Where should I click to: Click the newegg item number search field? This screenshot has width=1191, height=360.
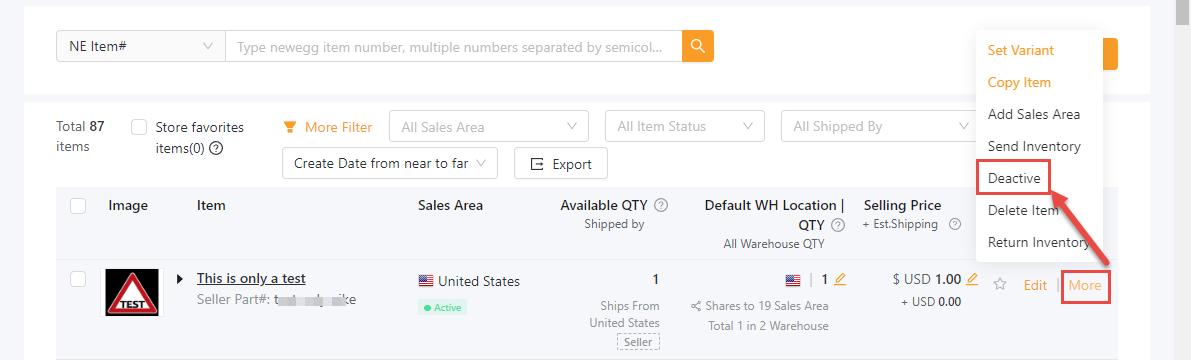coord(453,46)
